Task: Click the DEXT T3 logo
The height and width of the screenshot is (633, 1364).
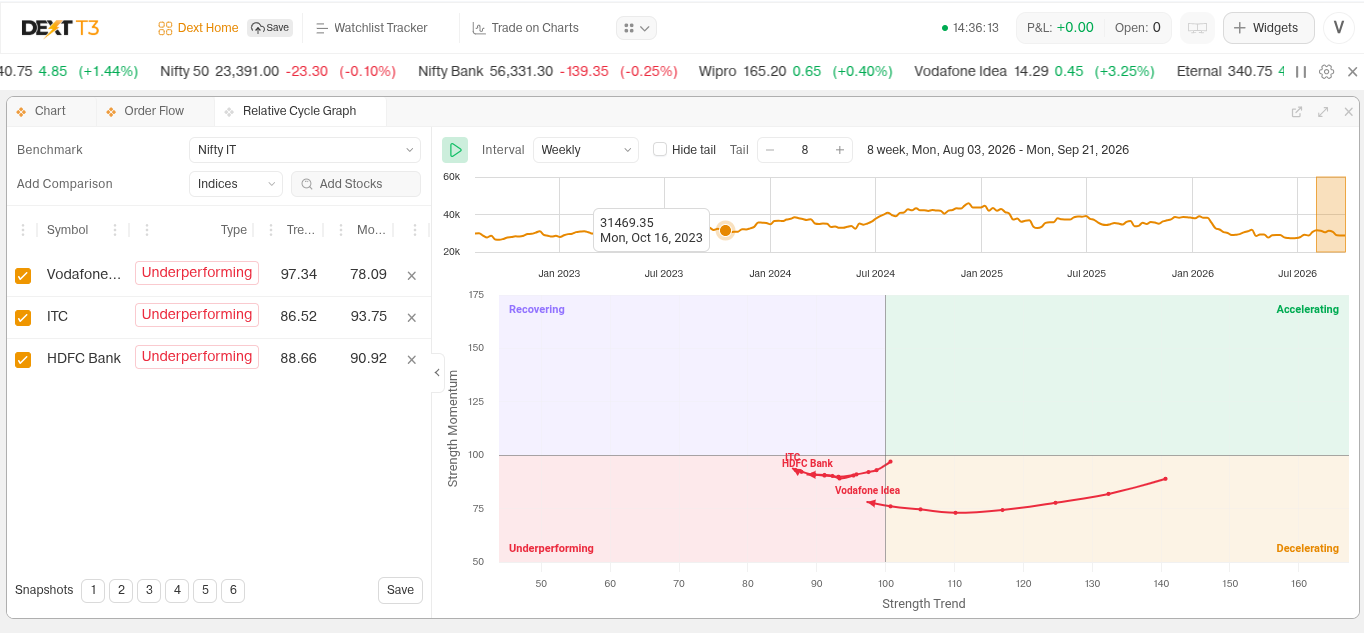Action: (60, 28)
